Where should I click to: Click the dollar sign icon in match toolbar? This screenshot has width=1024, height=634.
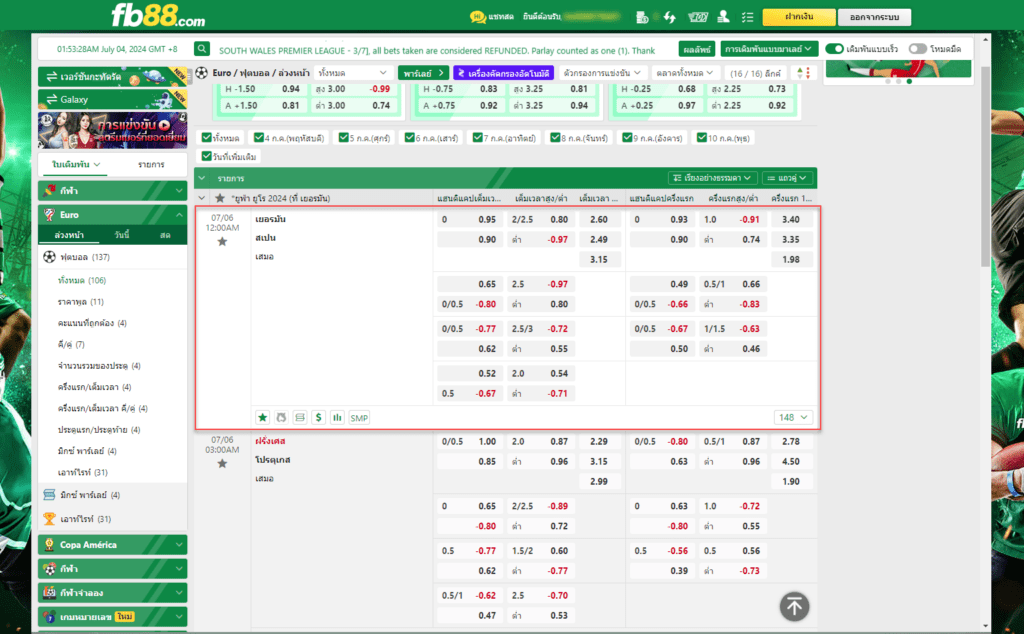(318, 417)
